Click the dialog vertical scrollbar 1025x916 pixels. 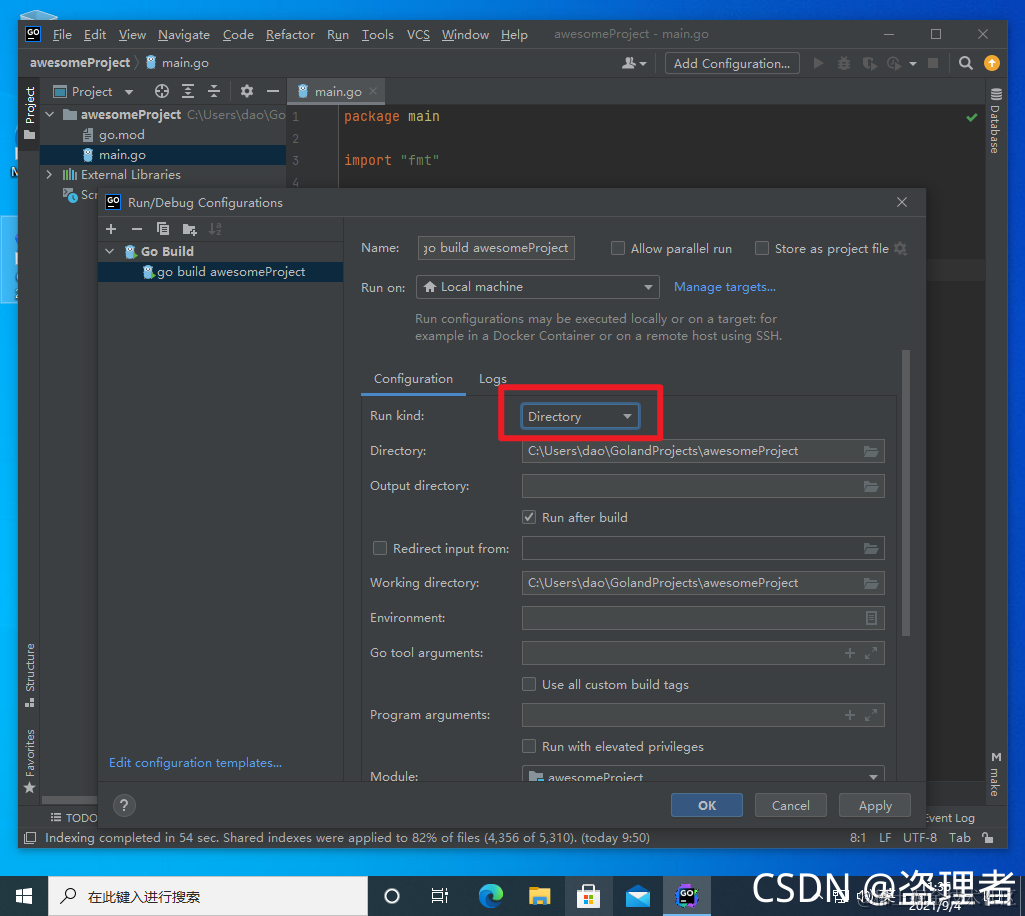click(x=905, y=493)
